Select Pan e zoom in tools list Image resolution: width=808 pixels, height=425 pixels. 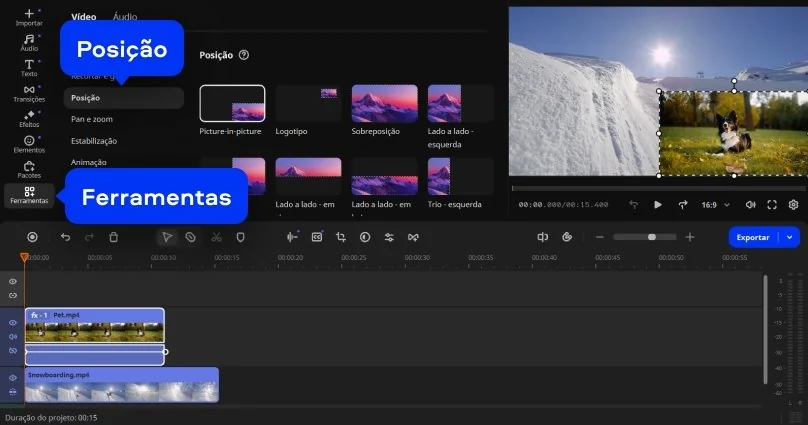92,119
